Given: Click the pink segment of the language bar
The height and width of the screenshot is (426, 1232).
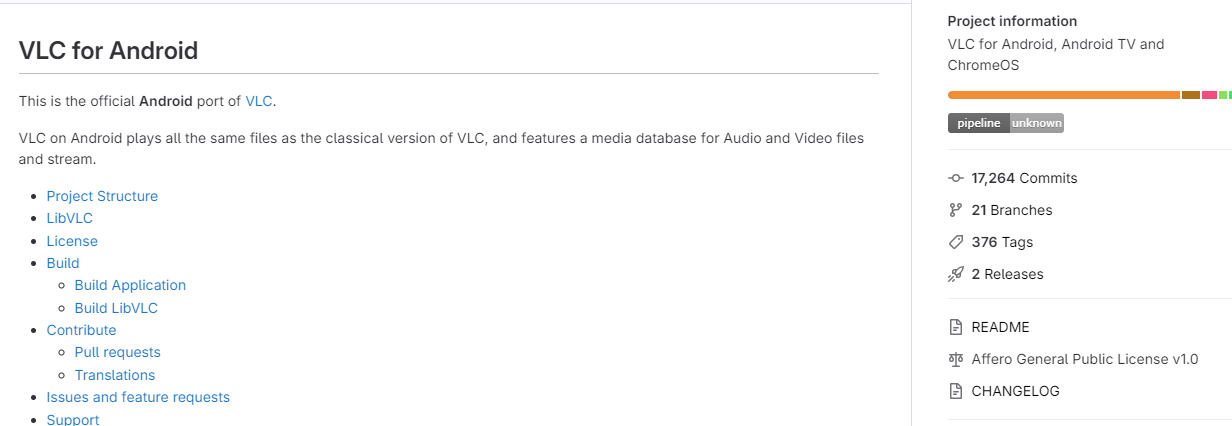Looking at the screenshot, I should point(1209,95).
